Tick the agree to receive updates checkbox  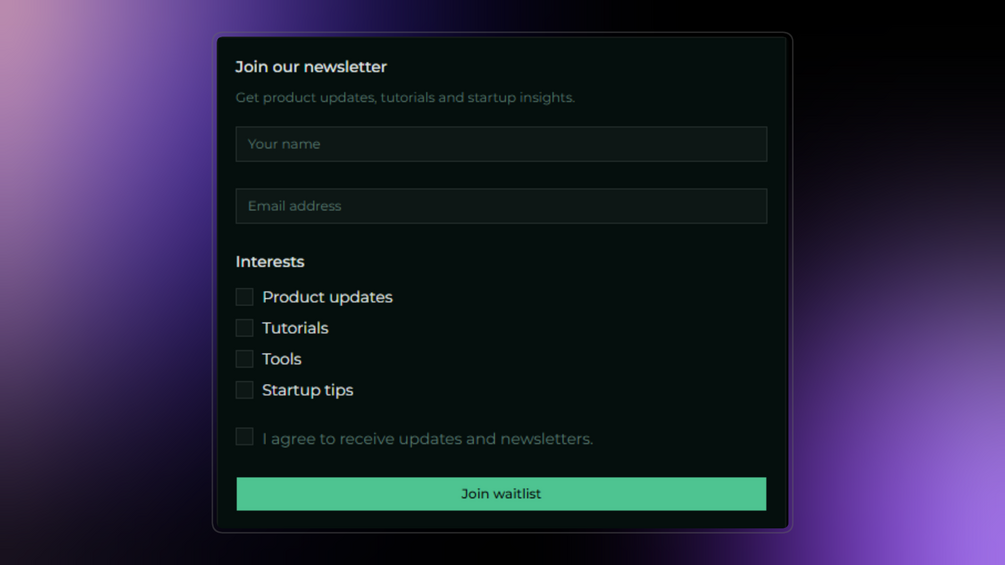(x=244, y=436)
